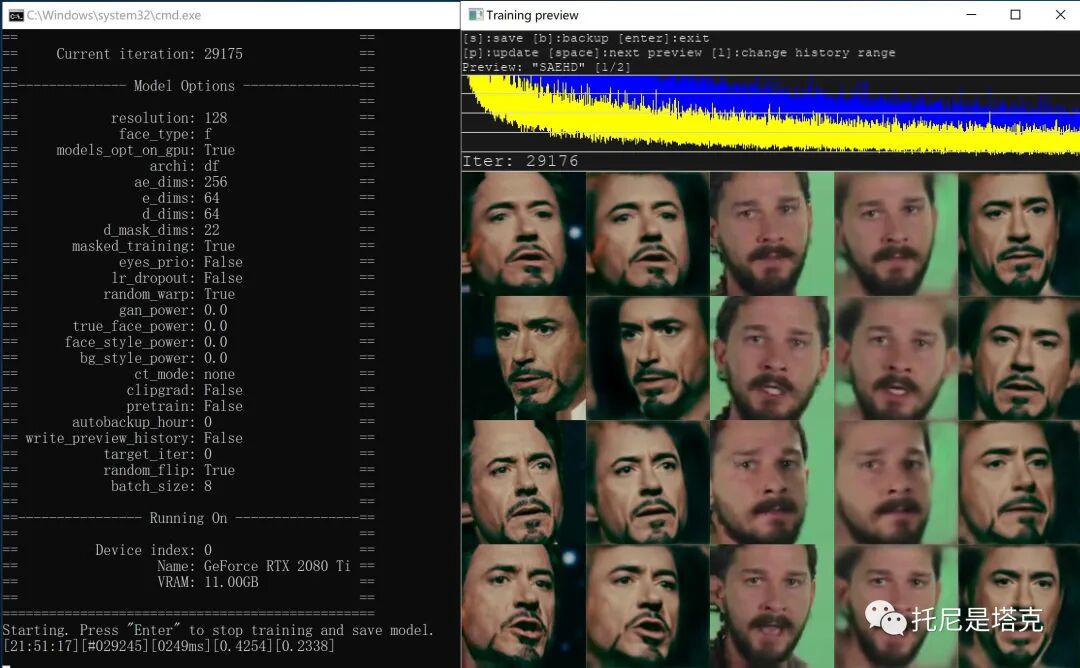Close the Training preview window
Viewport: 1080px width, 668px height.
tap(1060, 14)
